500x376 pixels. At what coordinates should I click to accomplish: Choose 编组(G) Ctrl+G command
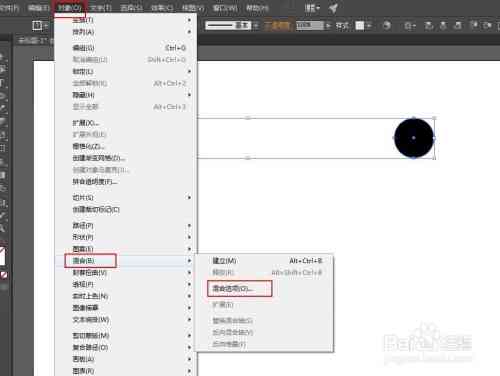coord(126,48)
